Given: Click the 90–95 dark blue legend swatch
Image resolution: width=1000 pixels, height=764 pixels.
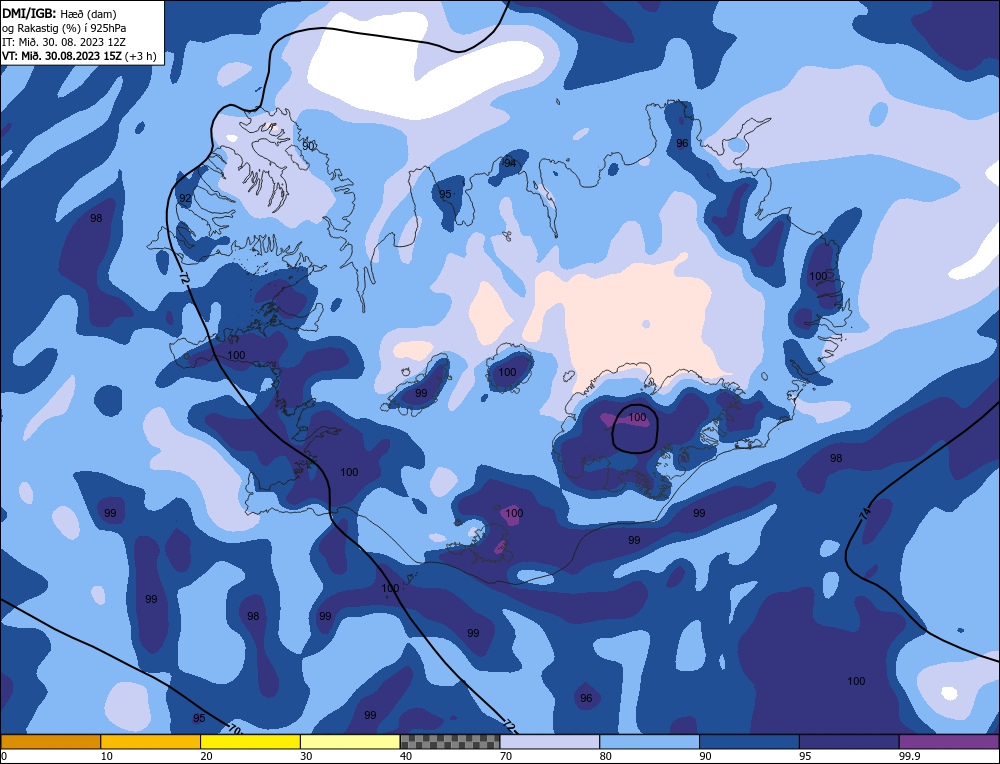Looking at the screenshot, I should click(749, 741).
